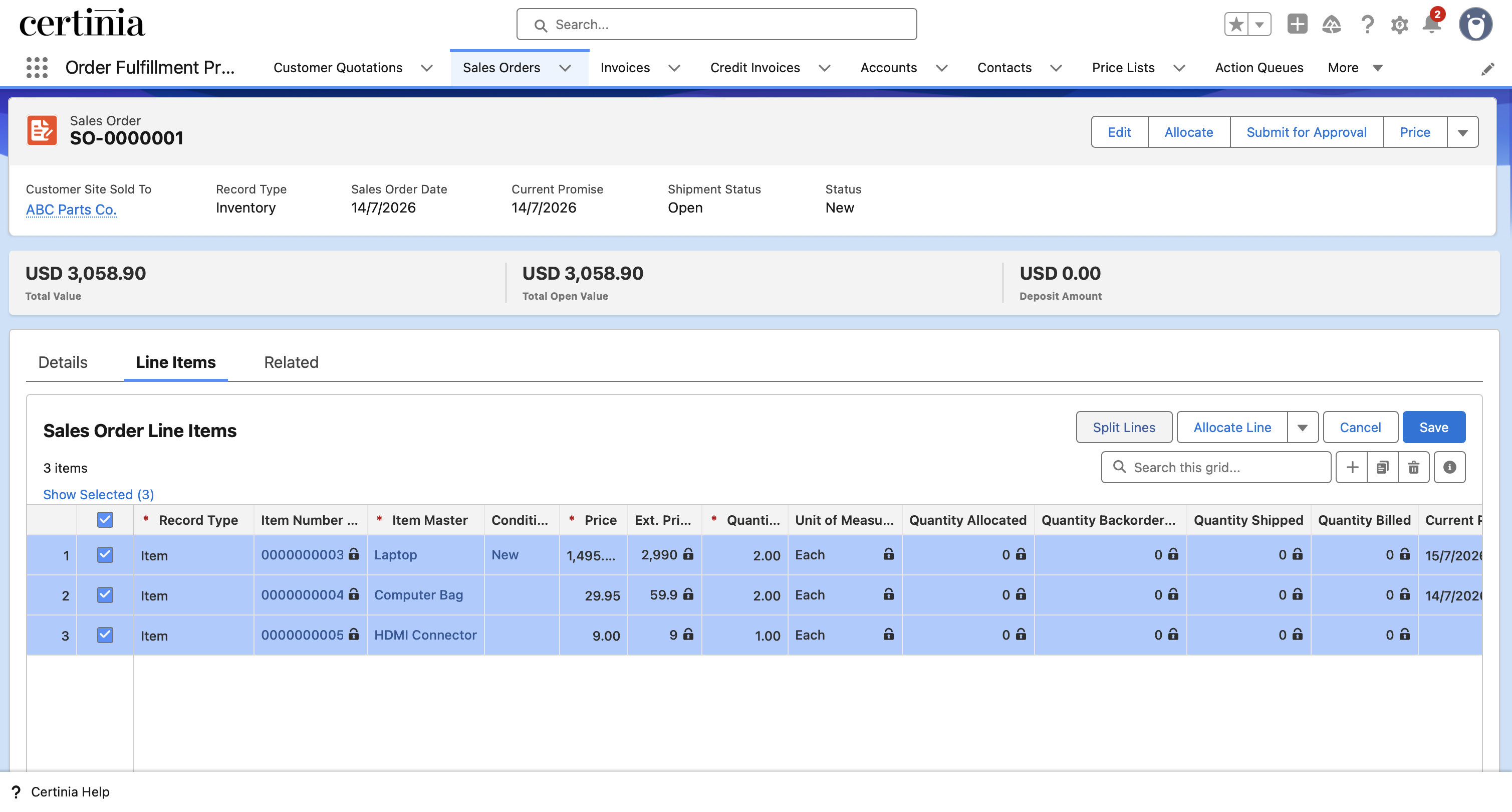Cancel line item changes

click(x=1360, y=428)
